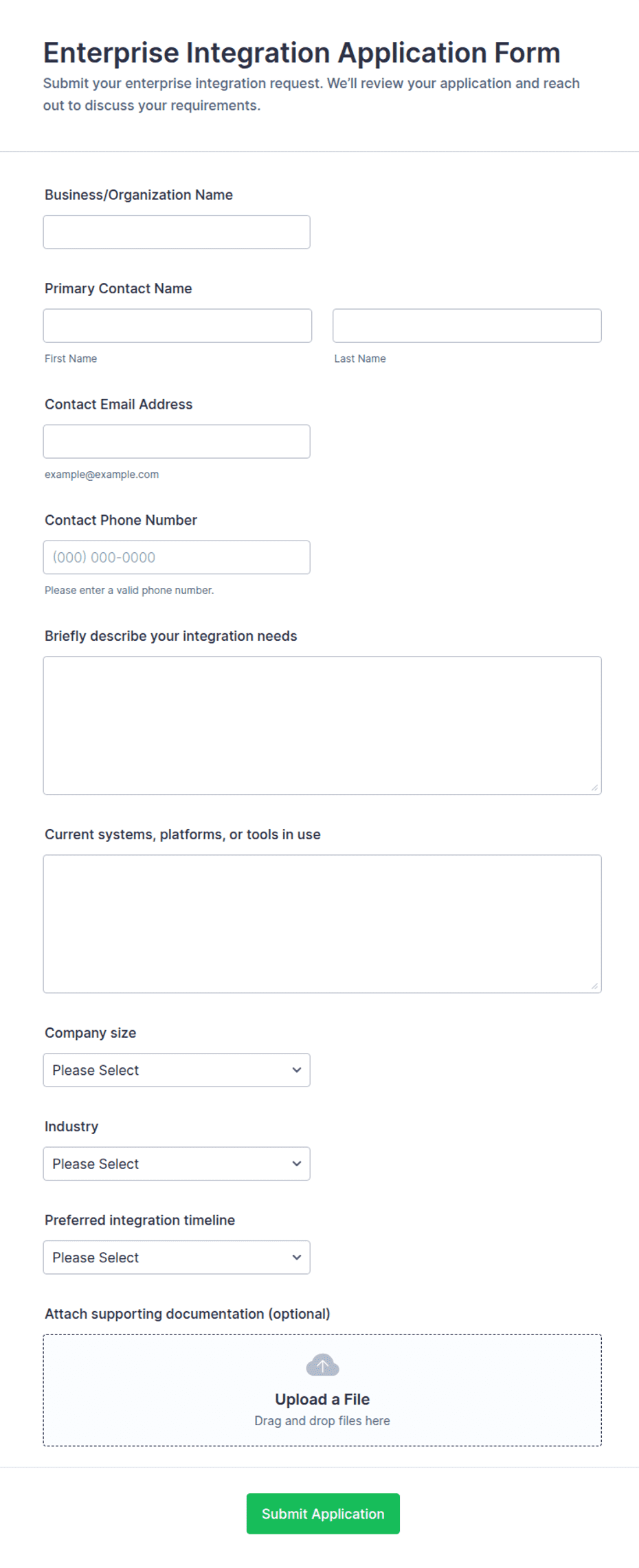639x1568 pixels.
Task: Click the cloud upload icon
Action: pyautogui.click(x=322, y=1365)
